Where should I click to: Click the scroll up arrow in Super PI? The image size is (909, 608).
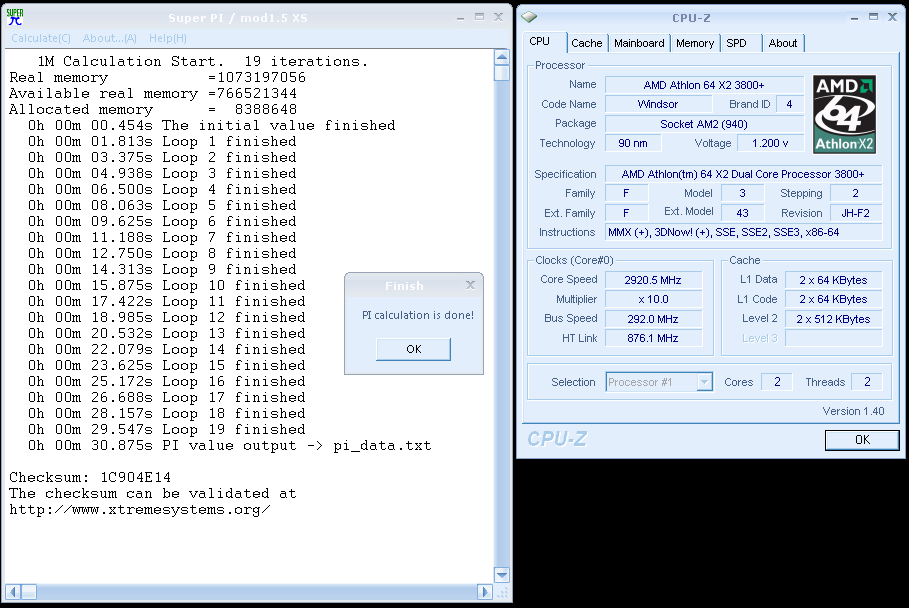point(502,57)
